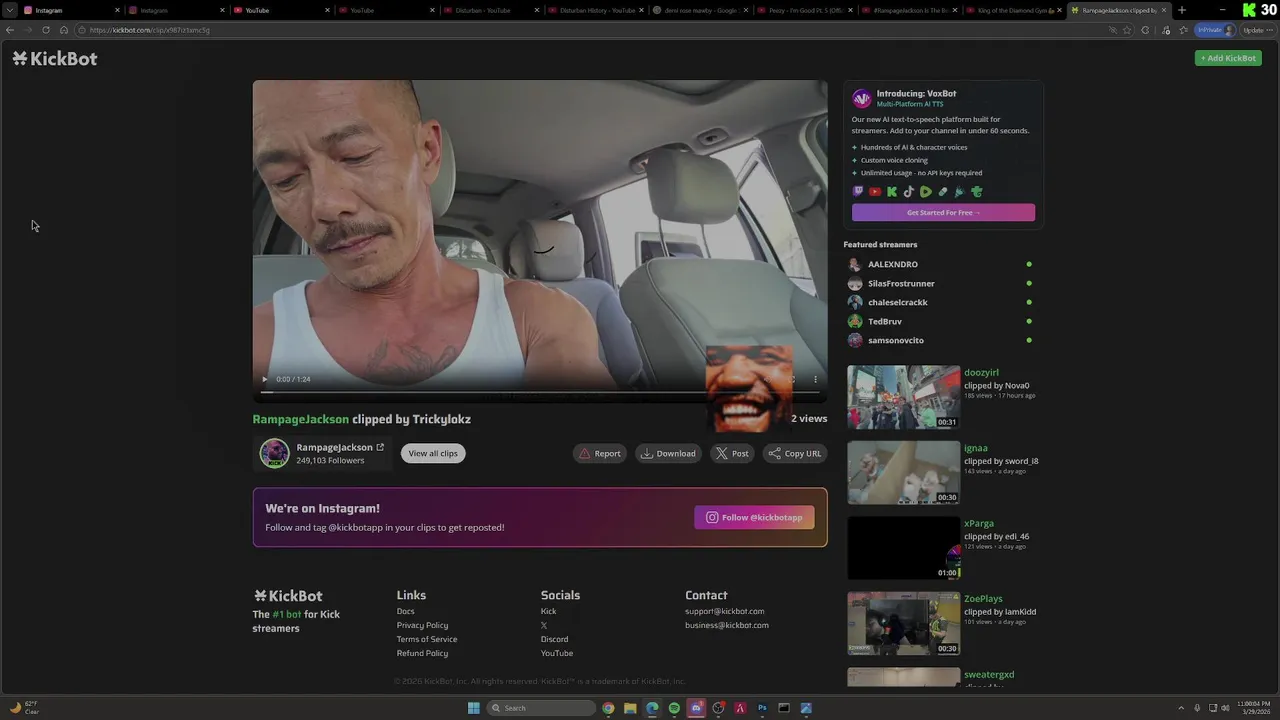Click the ZoePlays streamer name link
The width and height of the screenshot is (1280, 720).
click(x=983, y=598)
